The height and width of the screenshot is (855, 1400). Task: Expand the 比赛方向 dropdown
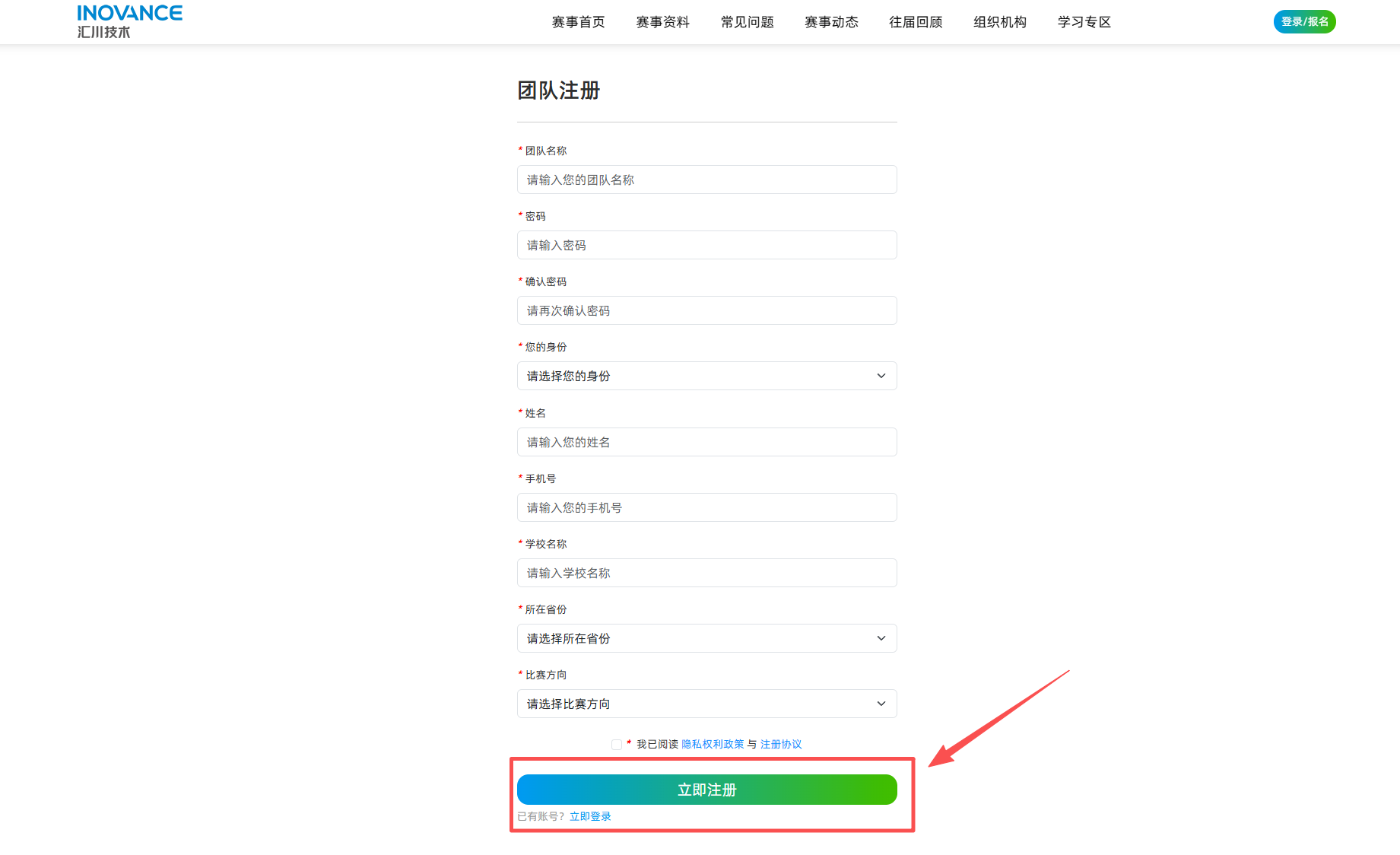pos(706,704)
